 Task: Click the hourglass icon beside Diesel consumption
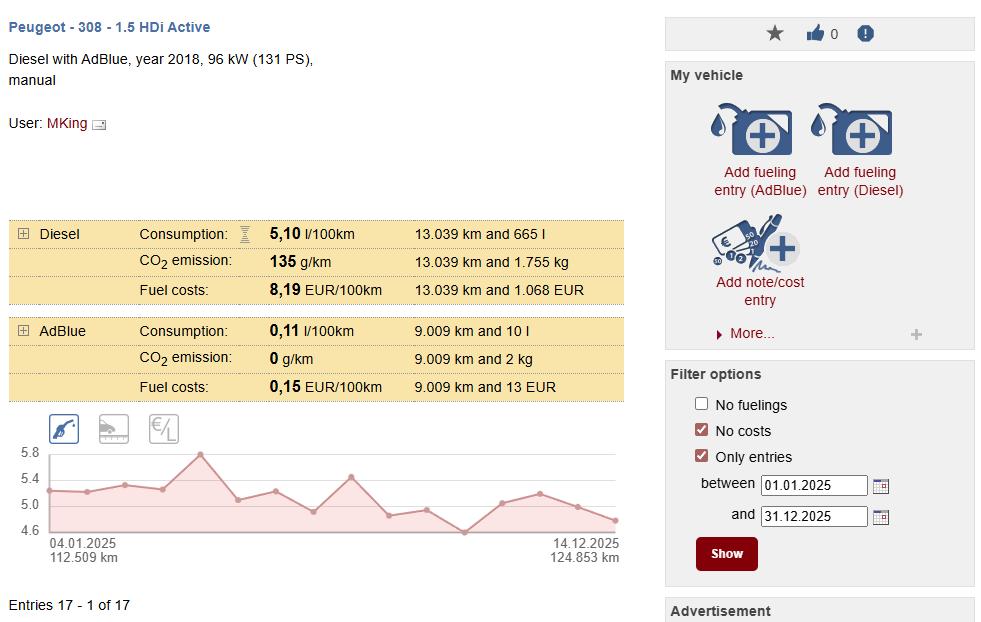pos(245,234)
